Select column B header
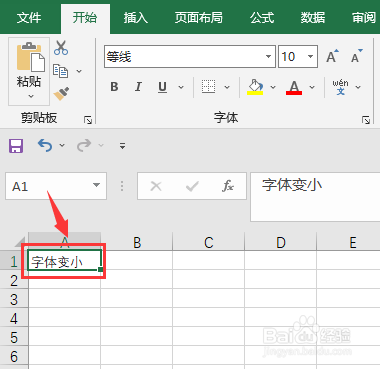This screenshot has height=369, width=380. (x=137, y=242)
